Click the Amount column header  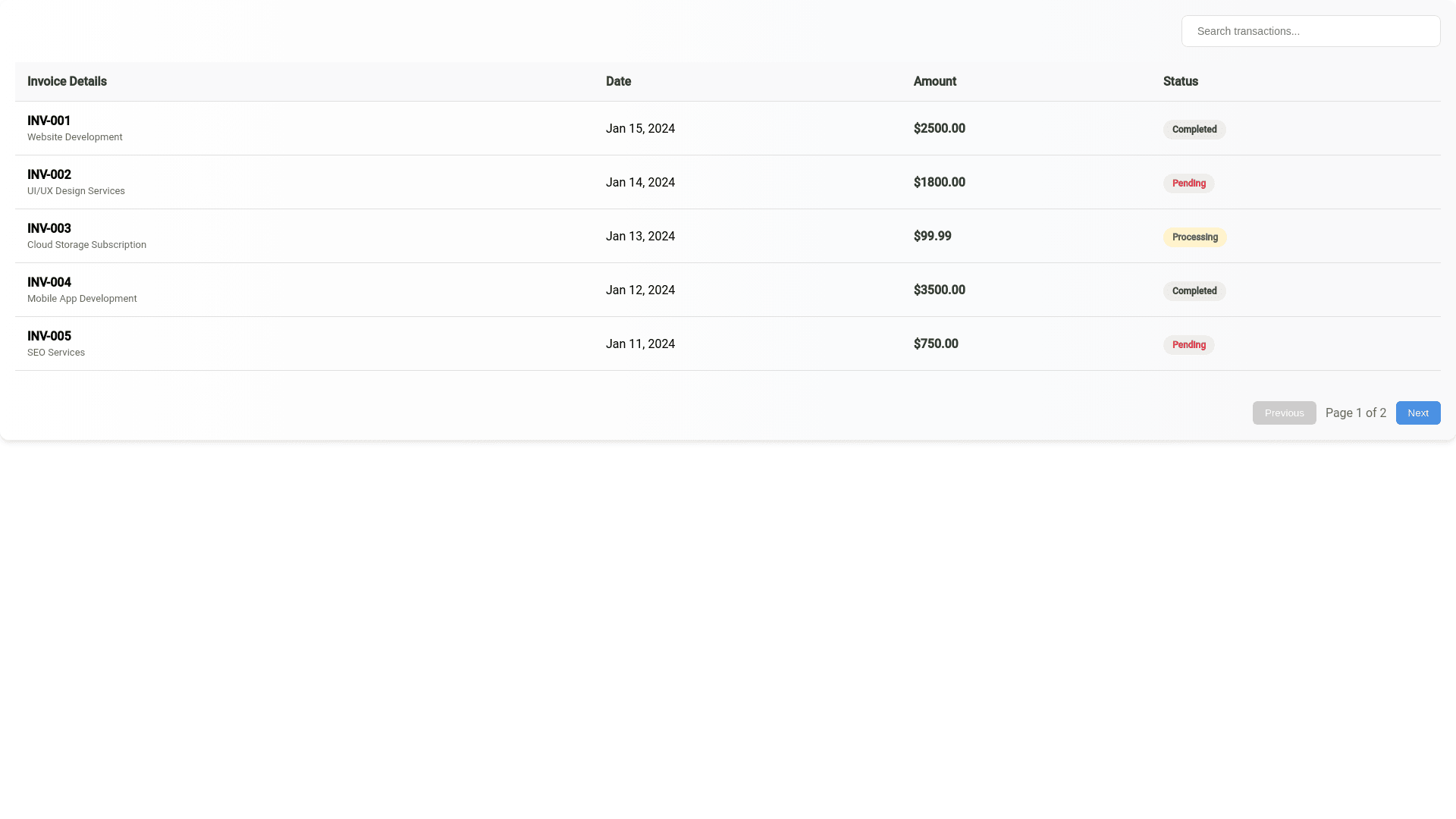pyautogui.click(x=934, y=82)
